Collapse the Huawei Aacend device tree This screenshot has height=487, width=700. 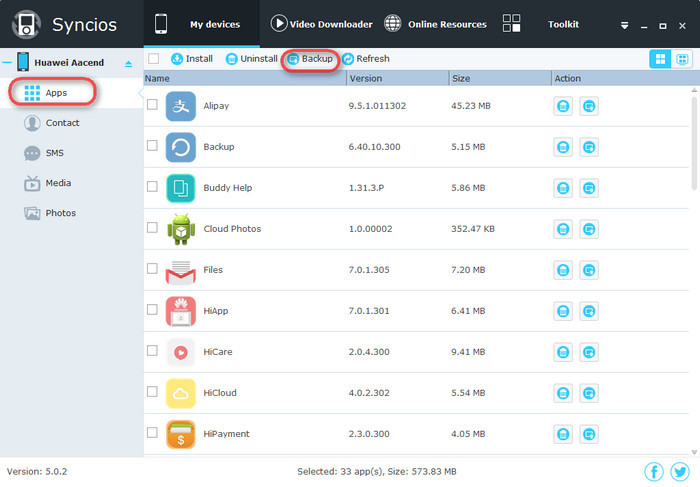pos(7,62)
